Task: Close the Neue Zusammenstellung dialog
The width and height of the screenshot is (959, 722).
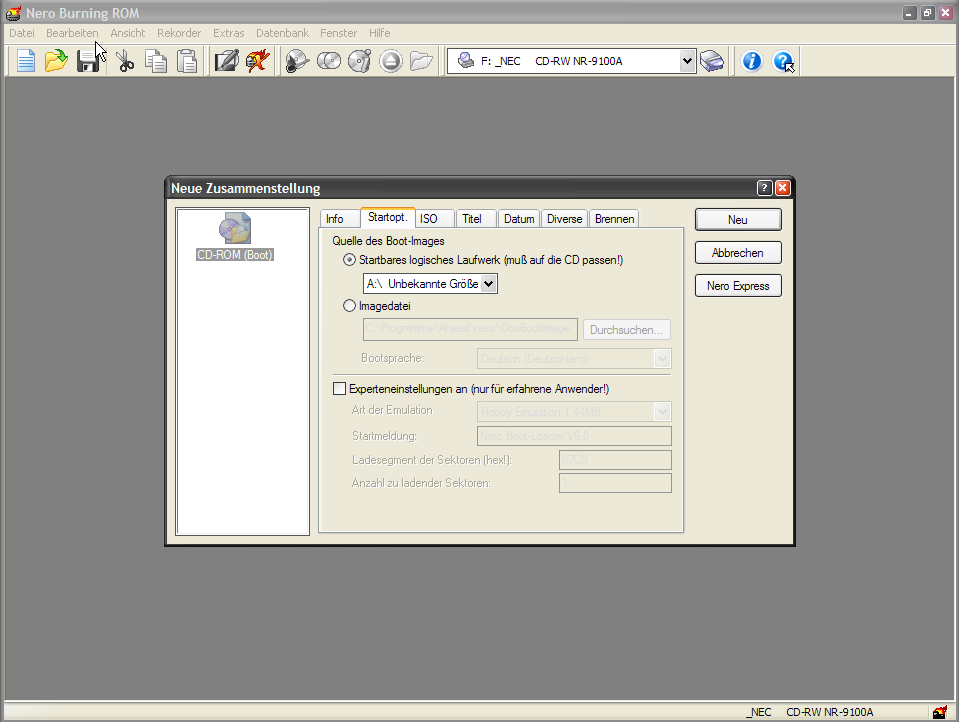Action: 782,188
